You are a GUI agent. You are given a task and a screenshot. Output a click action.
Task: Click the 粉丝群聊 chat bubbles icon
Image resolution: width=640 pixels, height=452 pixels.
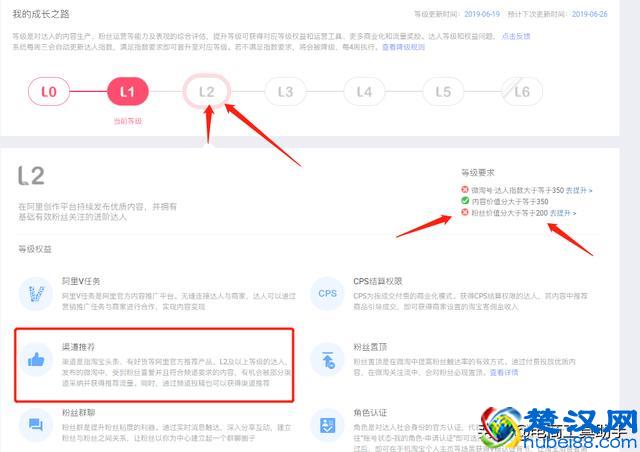pos(36,425)
